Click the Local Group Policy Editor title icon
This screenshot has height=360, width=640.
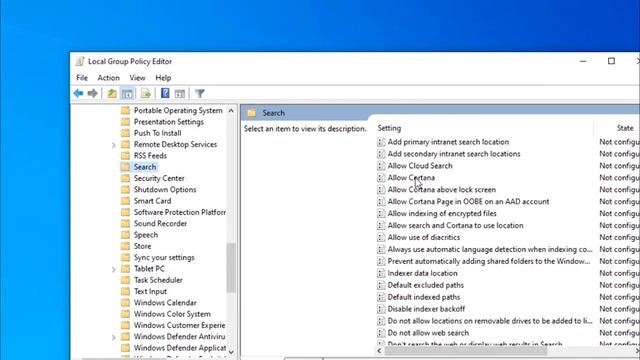80,61
